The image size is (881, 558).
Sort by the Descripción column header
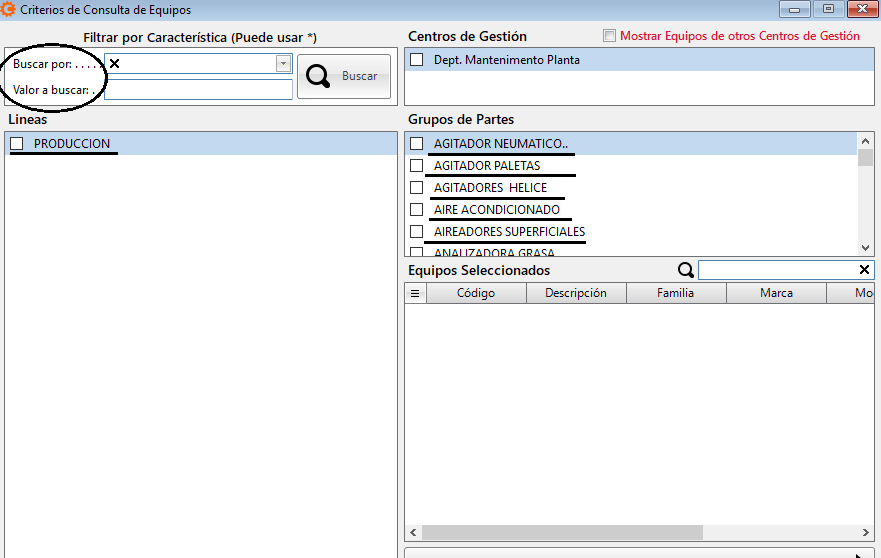coord(576,293)
